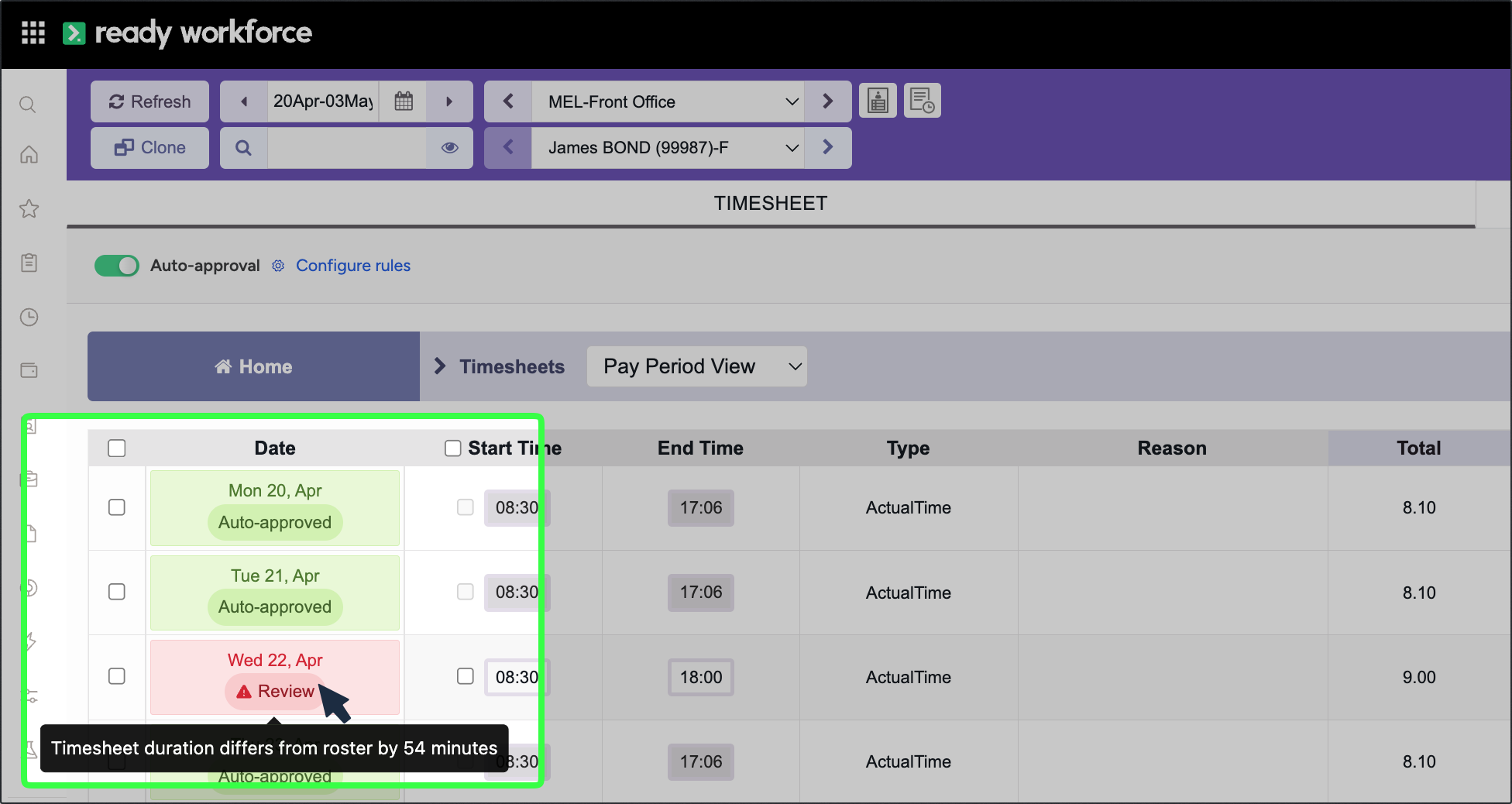Edit the 18:00 end time field
The width and height of the screenshot is (1512, 804).
coord(701,677)
